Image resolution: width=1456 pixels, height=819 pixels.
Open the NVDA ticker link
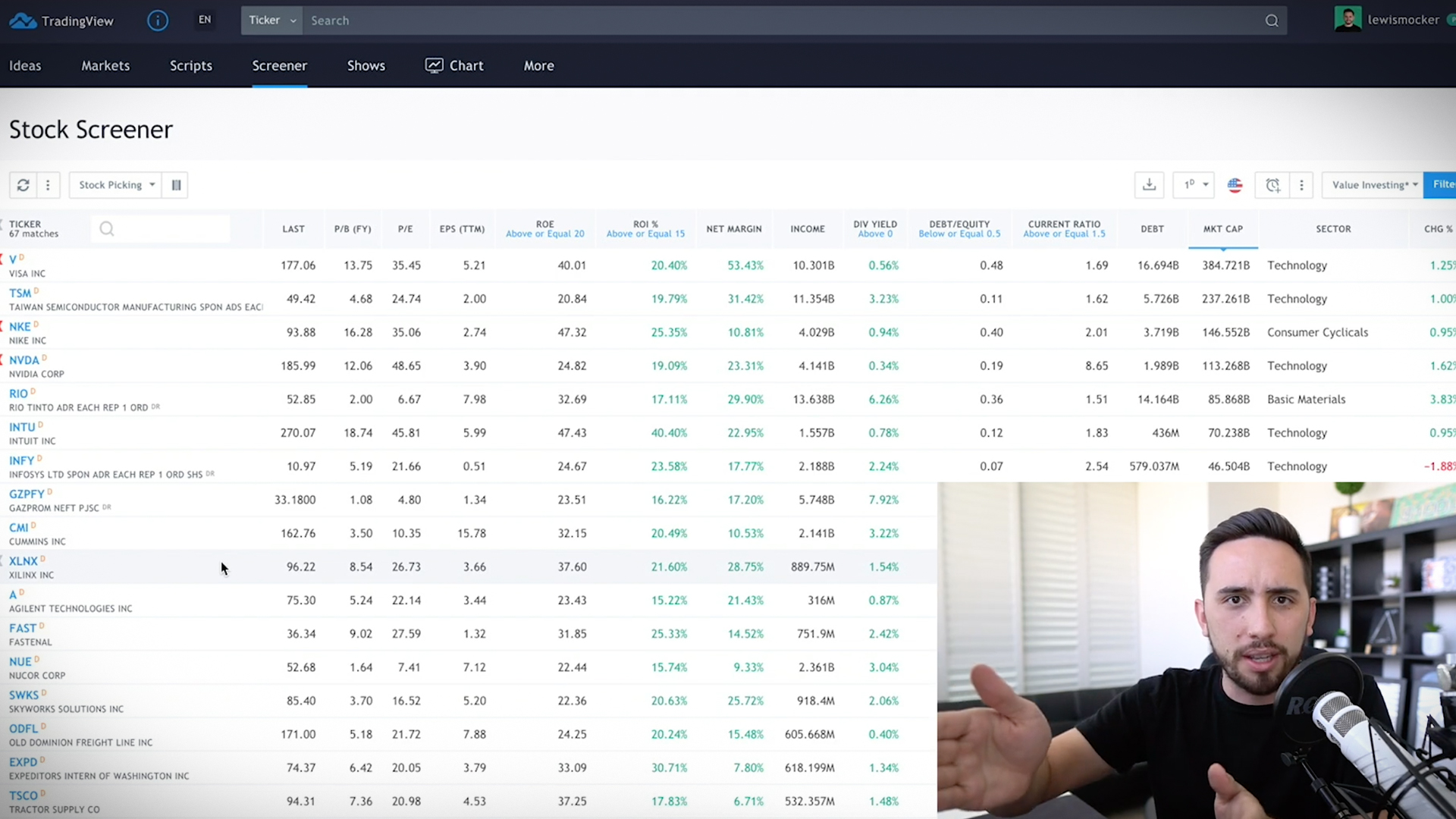tap(24, 360)
